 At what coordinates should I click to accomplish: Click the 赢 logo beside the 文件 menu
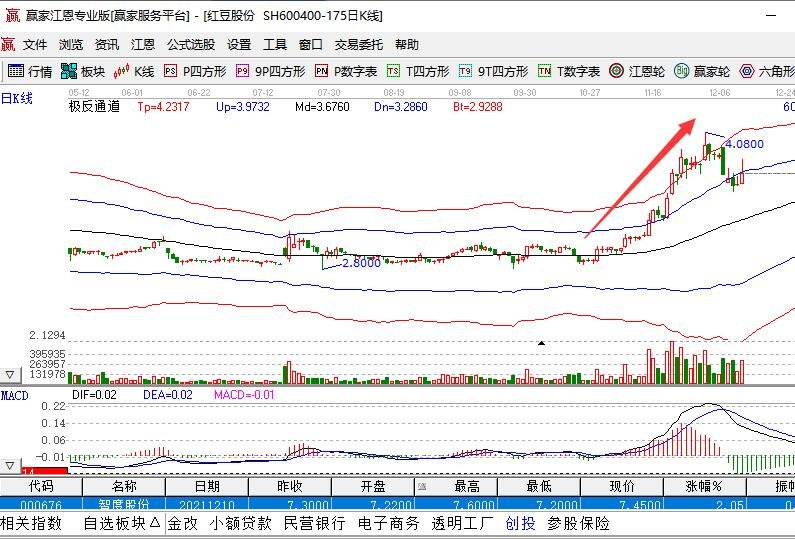(x=8, y=45)
